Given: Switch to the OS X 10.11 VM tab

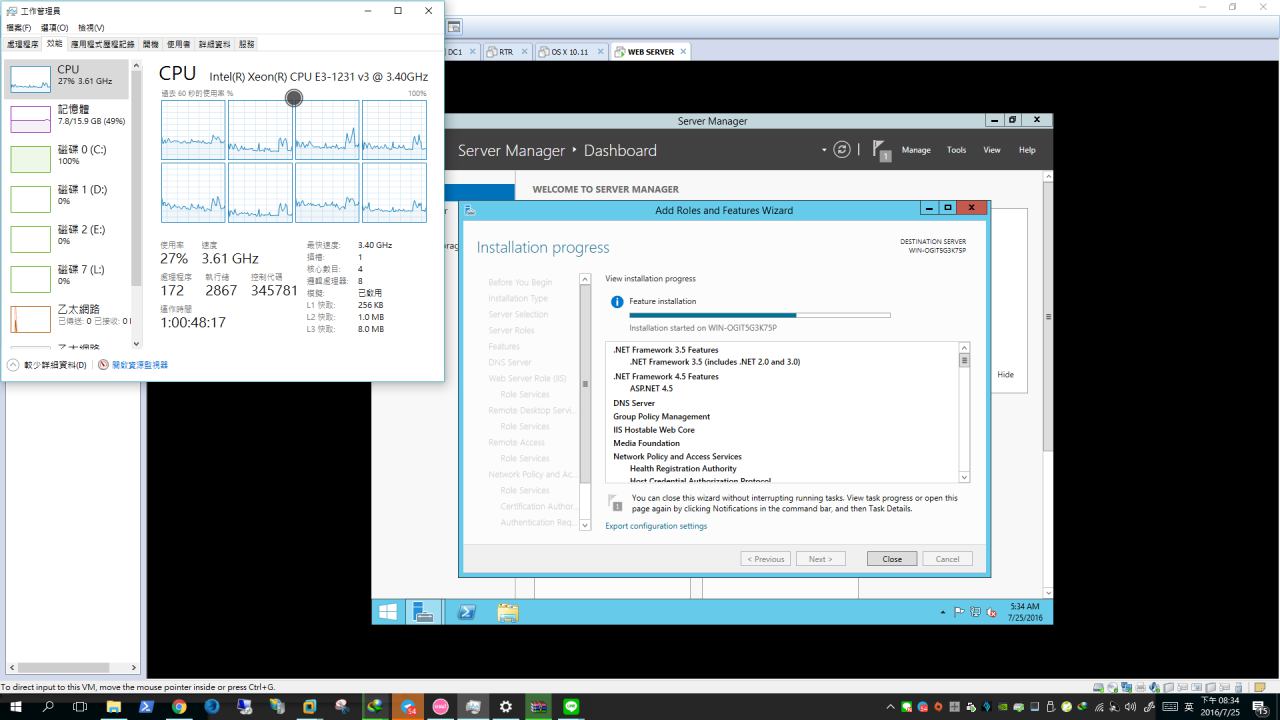Looking at the screenshot, I should point(569,52).
